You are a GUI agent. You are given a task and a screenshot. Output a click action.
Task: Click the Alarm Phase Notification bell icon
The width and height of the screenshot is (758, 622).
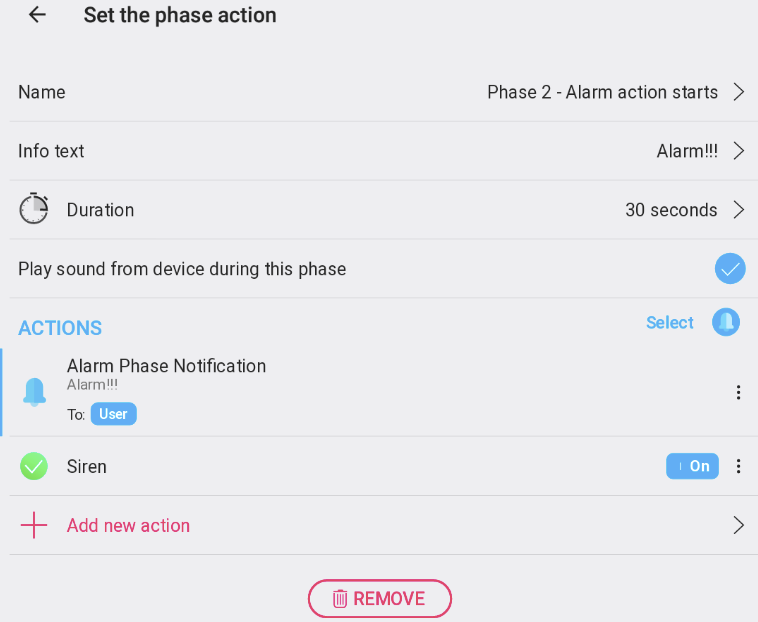pos(34,392)
